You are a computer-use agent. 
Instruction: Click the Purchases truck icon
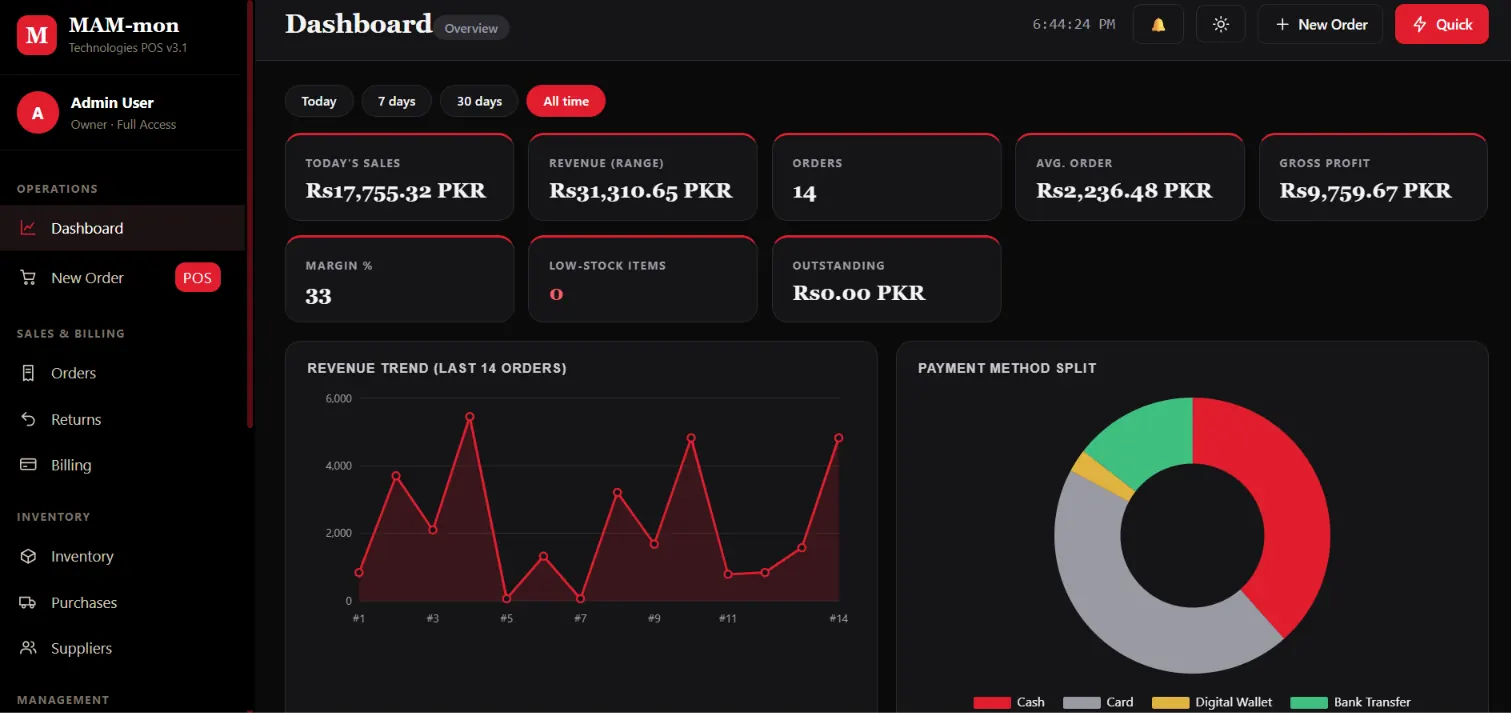tap(29, 602)
